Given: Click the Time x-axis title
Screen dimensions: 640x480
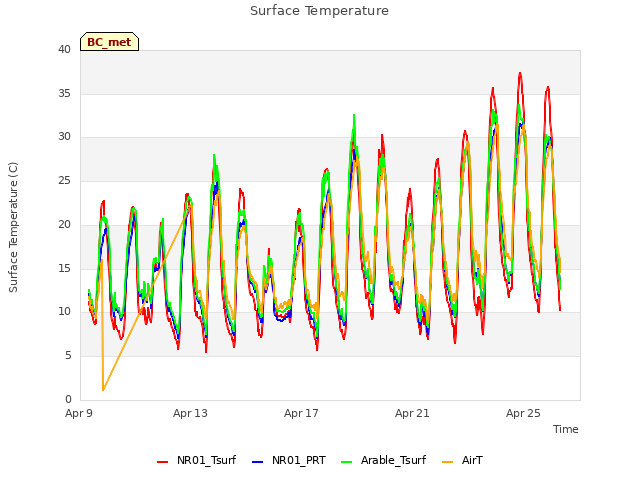Looking at the screenshot, I should 566,429.
